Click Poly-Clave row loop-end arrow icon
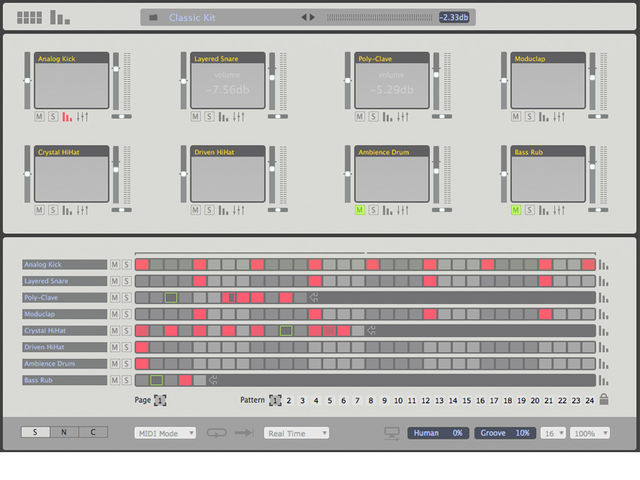 point(314,298)
